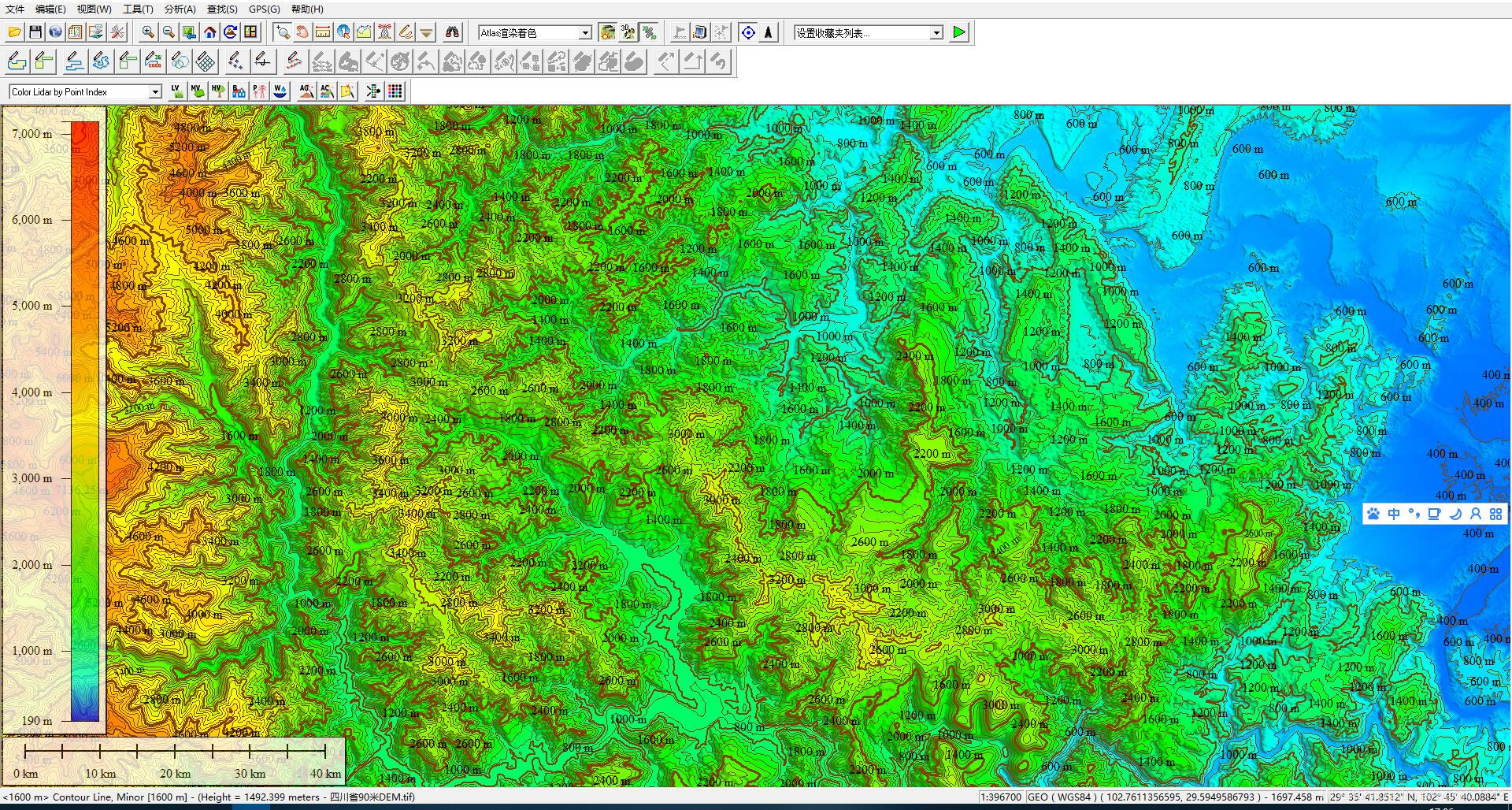Image resolution: width=1512 pixels, height=810 pixels.
Task: Open the 分析(A) menu
Action: pyautogui.click(x=180, y=9)
